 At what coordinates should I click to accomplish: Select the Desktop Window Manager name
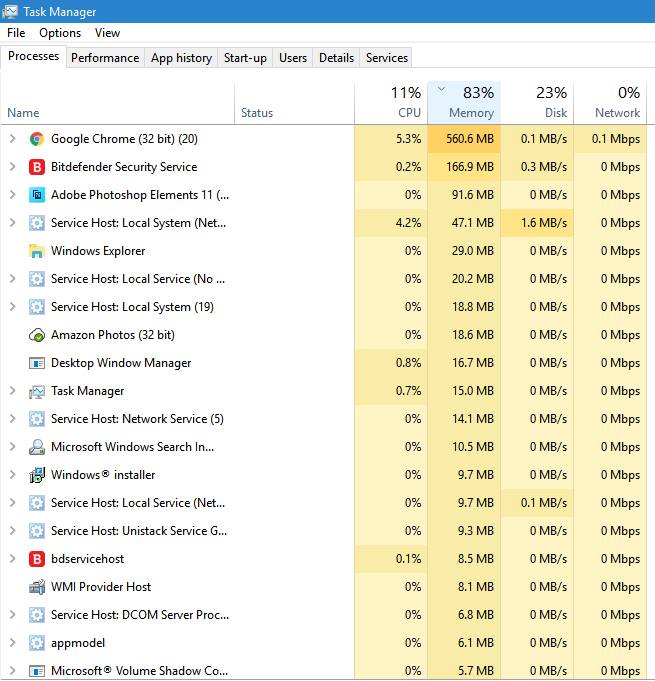click(x=121, y=363)
